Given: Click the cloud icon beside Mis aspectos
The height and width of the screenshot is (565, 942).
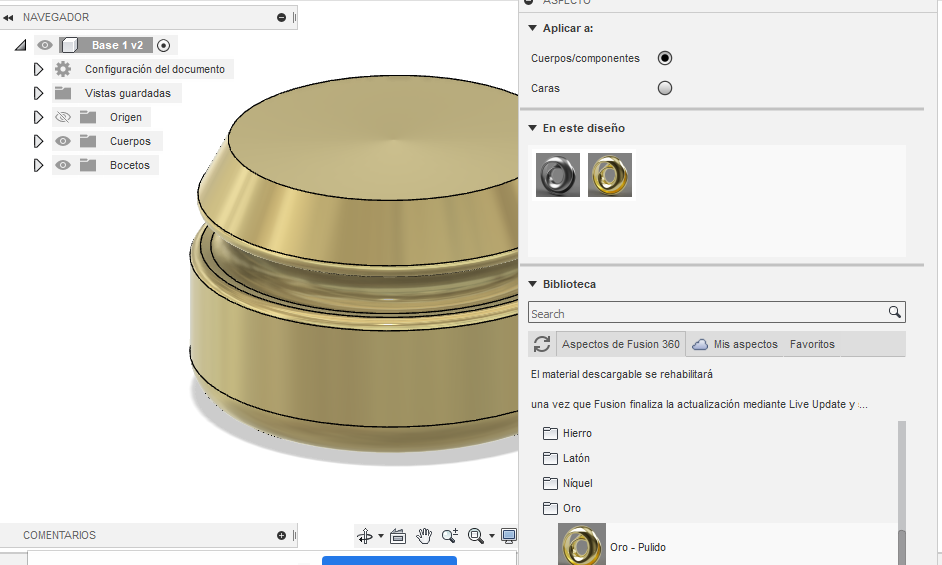Looking at the screenshot, I should (700, 344).
